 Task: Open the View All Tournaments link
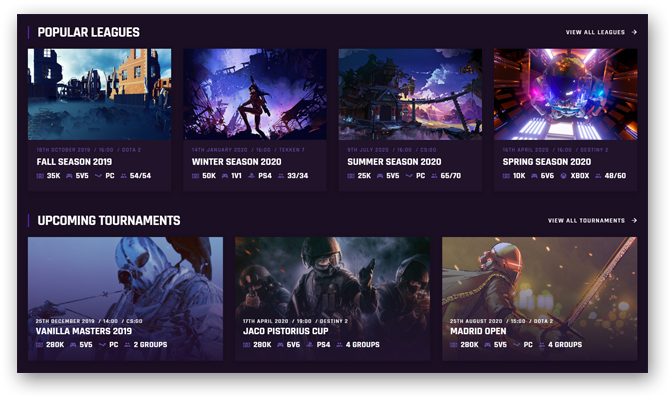pos(586,221)
